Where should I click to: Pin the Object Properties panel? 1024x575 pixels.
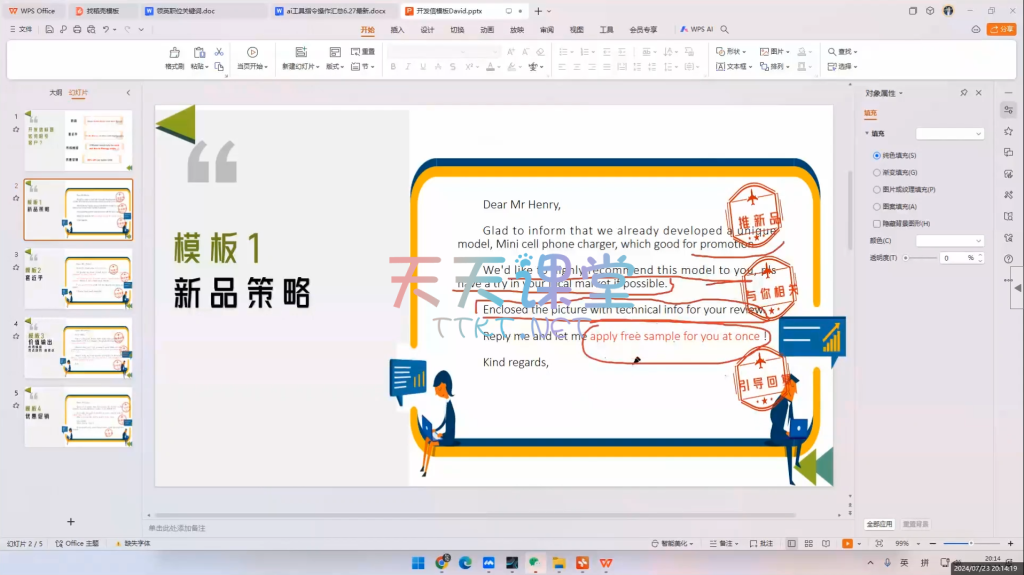pyautogui.click(x=963, y=93)
